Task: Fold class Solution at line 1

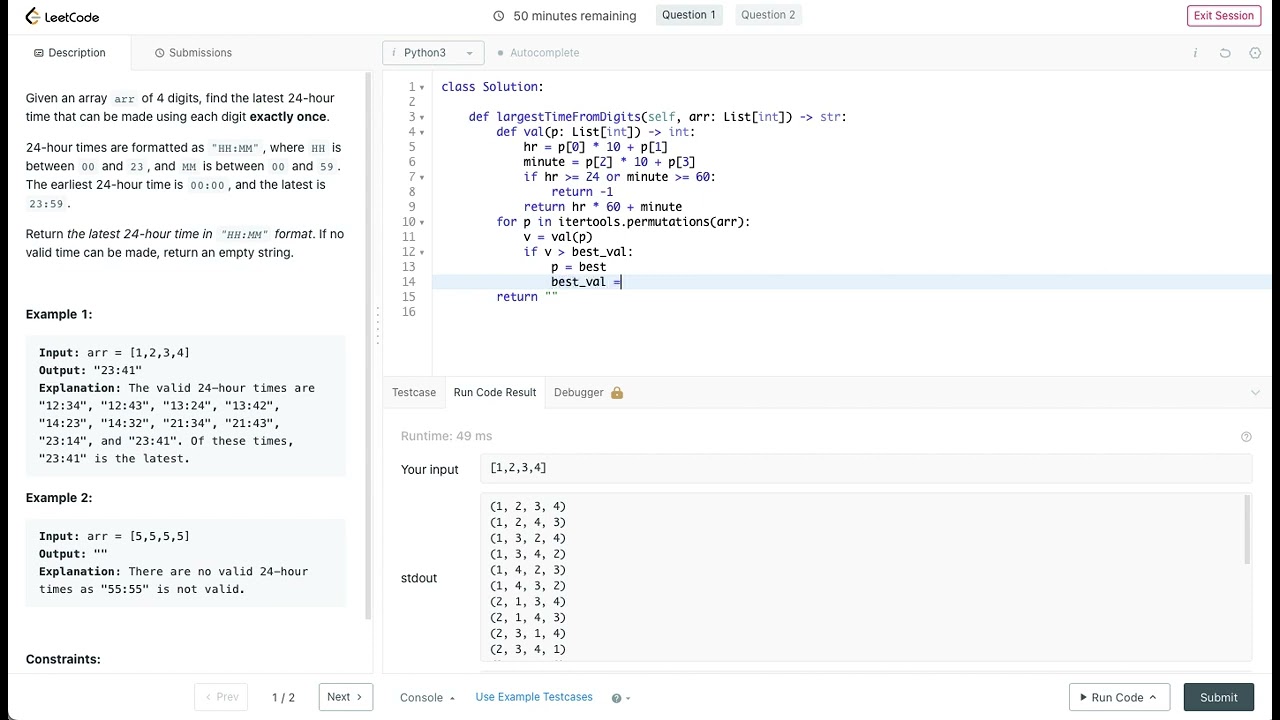Action: click(x=422, y=88)
